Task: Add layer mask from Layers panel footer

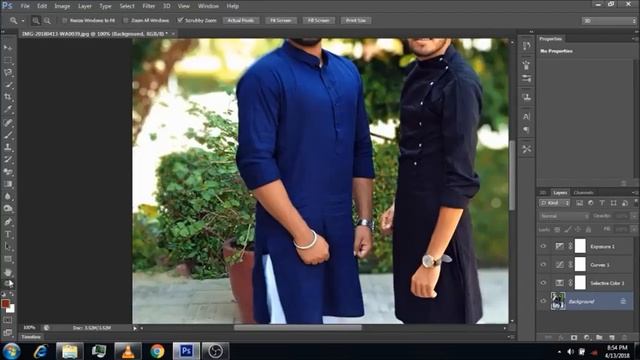Action: (x=574, y=337)
